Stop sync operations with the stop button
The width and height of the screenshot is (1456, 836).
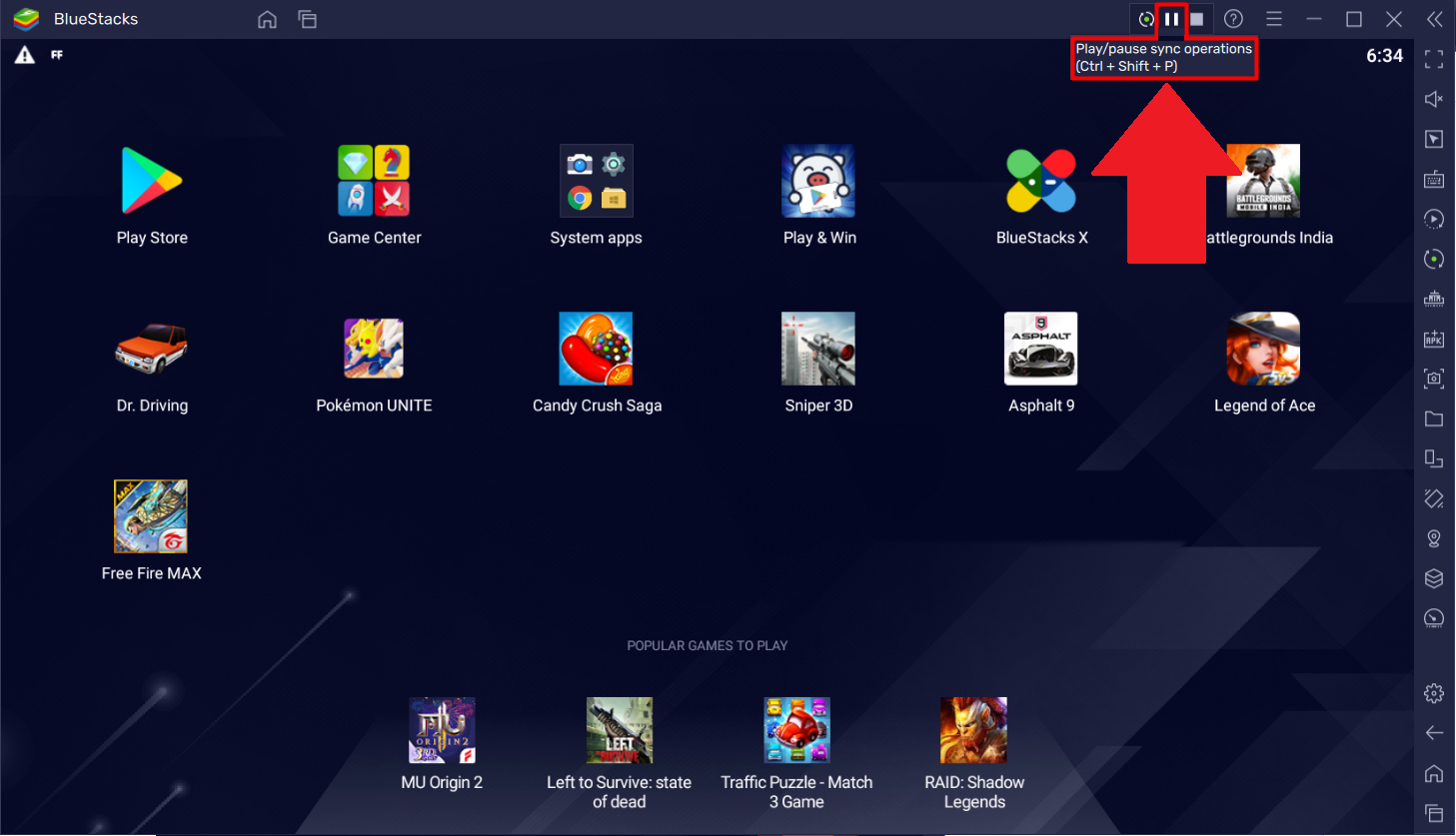[1197, 19]
